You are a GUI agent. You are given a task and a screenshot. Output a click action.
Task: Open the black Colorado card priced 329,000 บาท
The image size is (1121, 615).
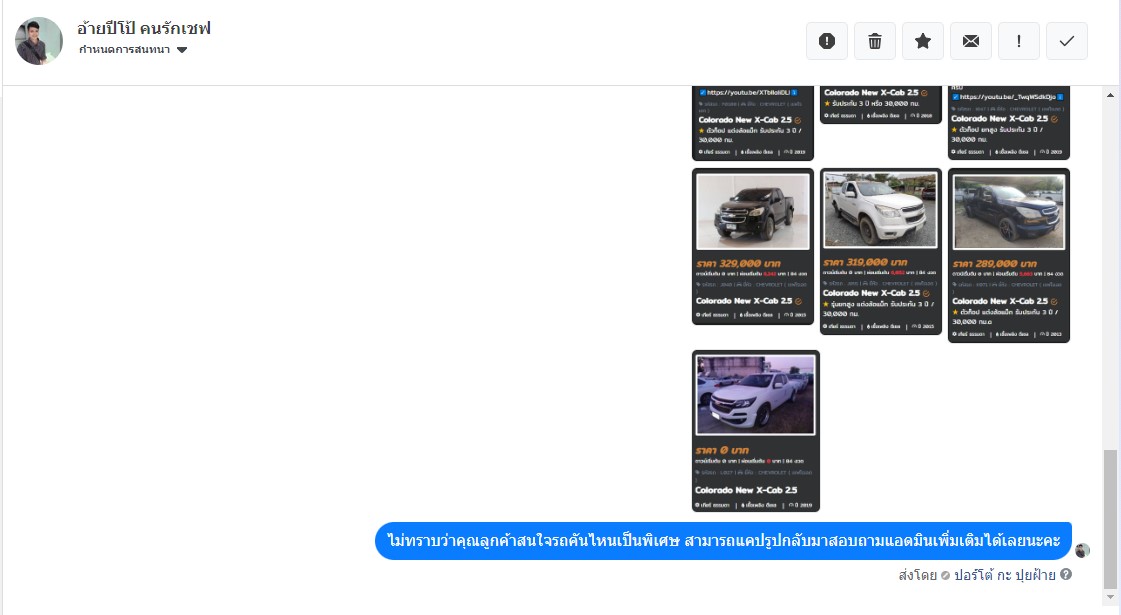point(753,246)
